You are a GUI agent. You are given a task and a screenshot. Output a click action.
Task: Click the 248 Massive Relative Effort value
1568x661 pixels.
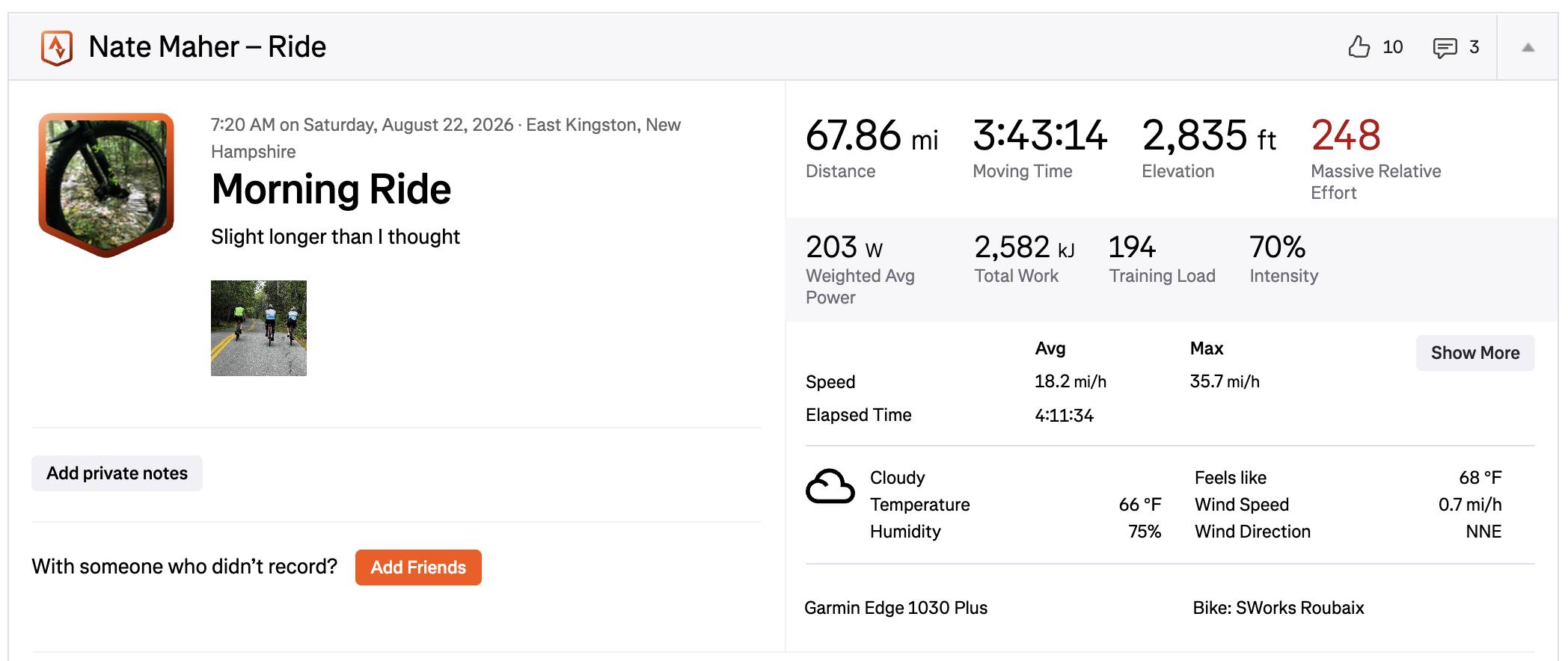click(1346, 135)
